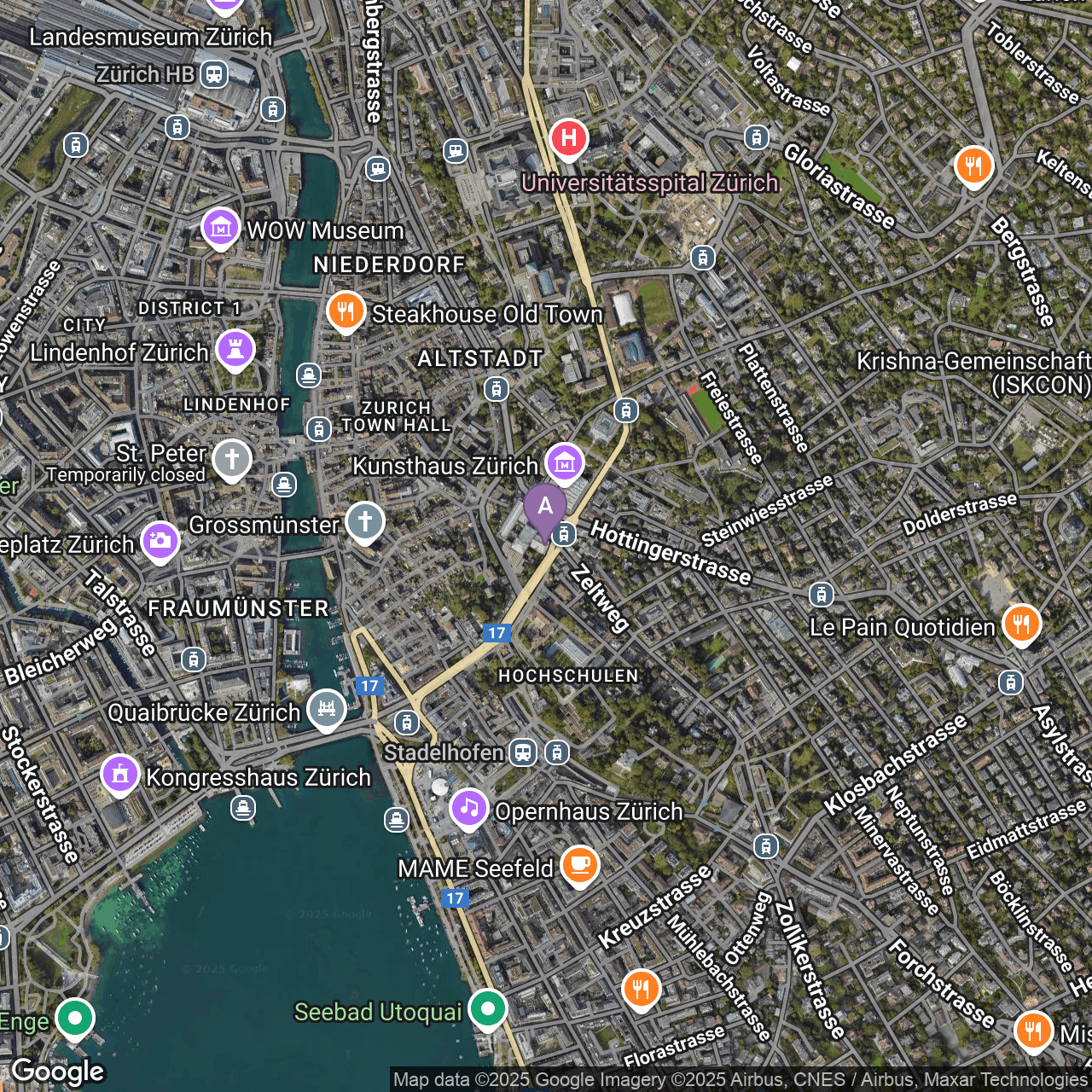Click the ferry icon left of Opernhaus
This screenshot has width=1092, height=1092.
click(396, 820)
